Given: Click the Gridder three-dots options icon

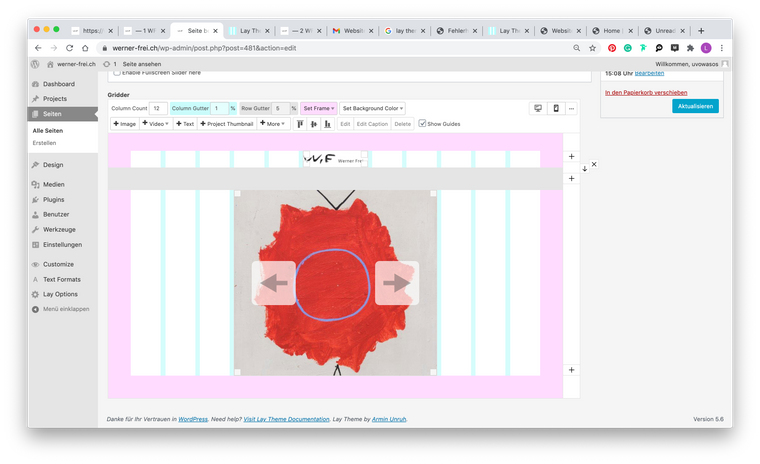Looking at the screenshot, I should pos(571,108).
